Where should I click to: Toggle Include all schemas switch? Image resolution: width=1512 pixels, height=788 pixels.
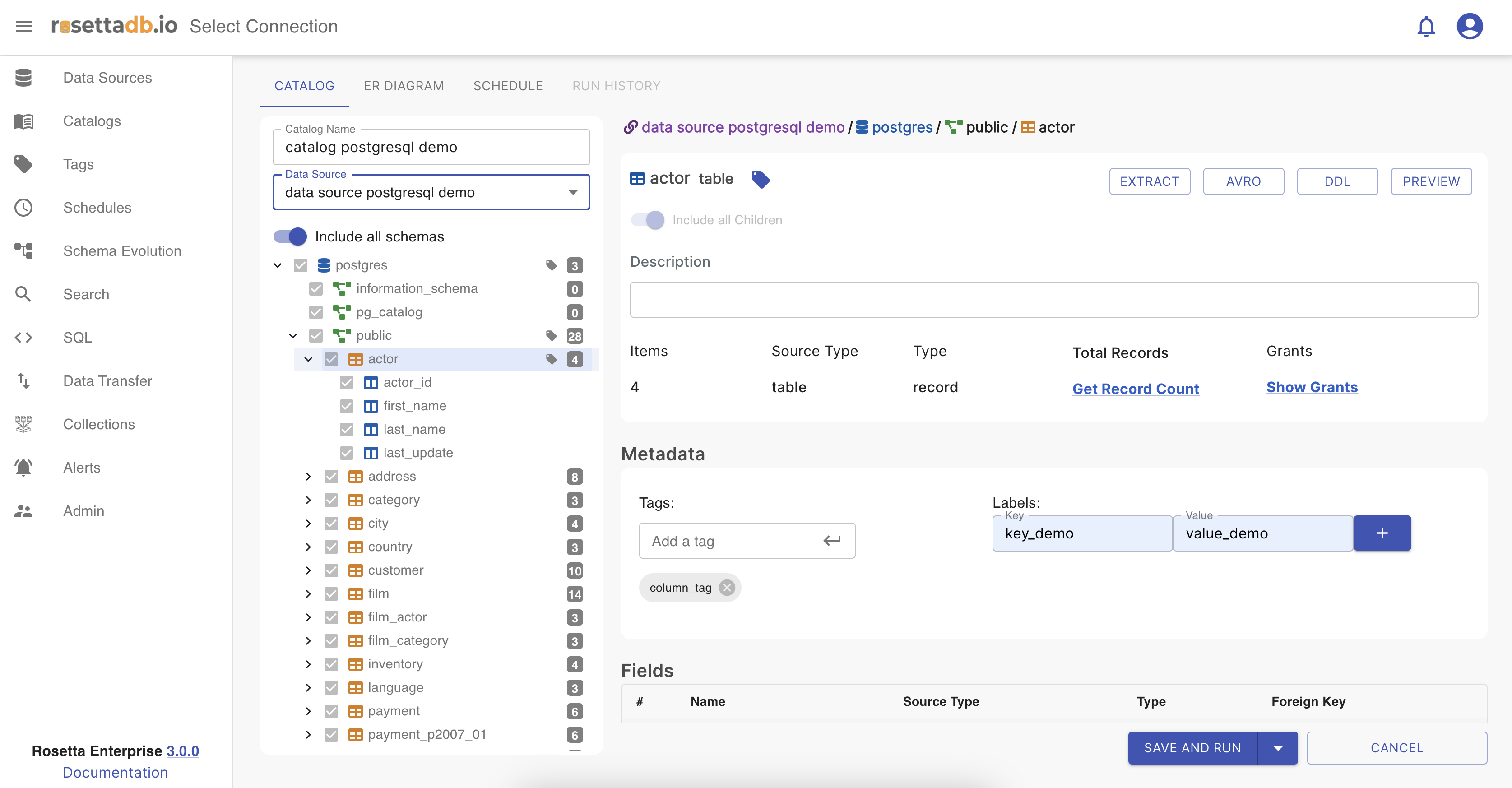pos(291,236)
